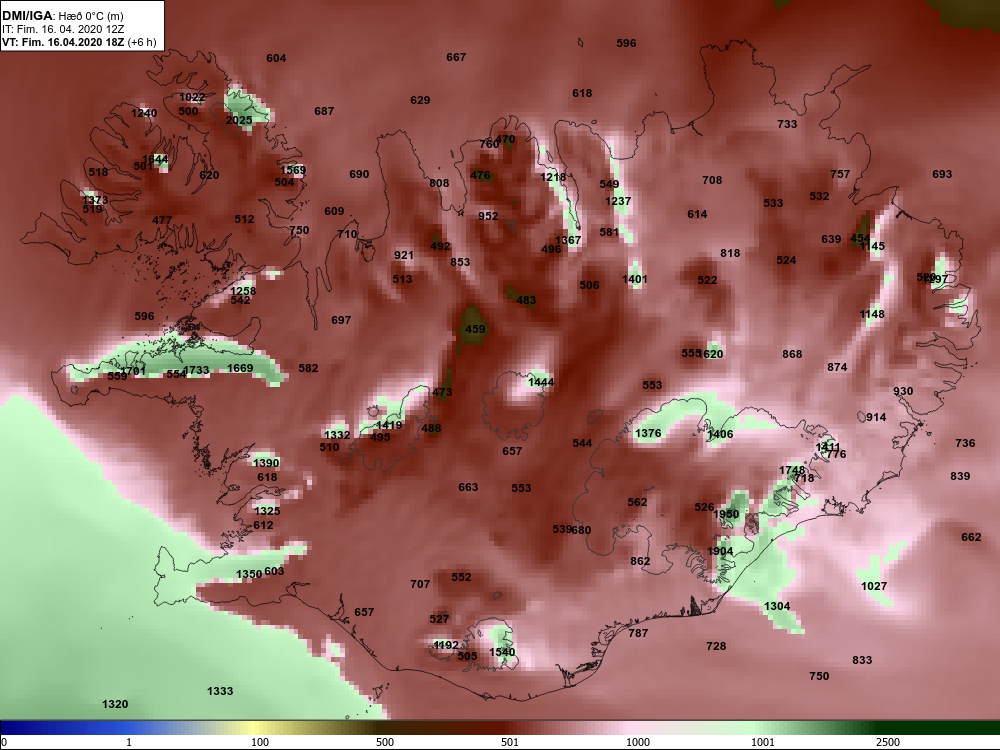Click the 757 height value
Image resolution: width=1000 pixels, height=750 pixels.
[841, 173]
